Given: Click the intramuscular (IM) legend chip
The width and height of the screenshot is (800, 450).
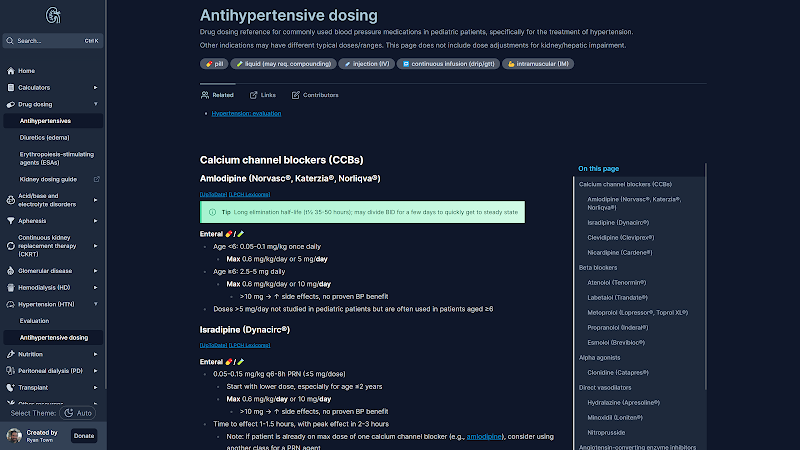Looking at the screenshot, I should pyautogui.click(x=538, y=64).
